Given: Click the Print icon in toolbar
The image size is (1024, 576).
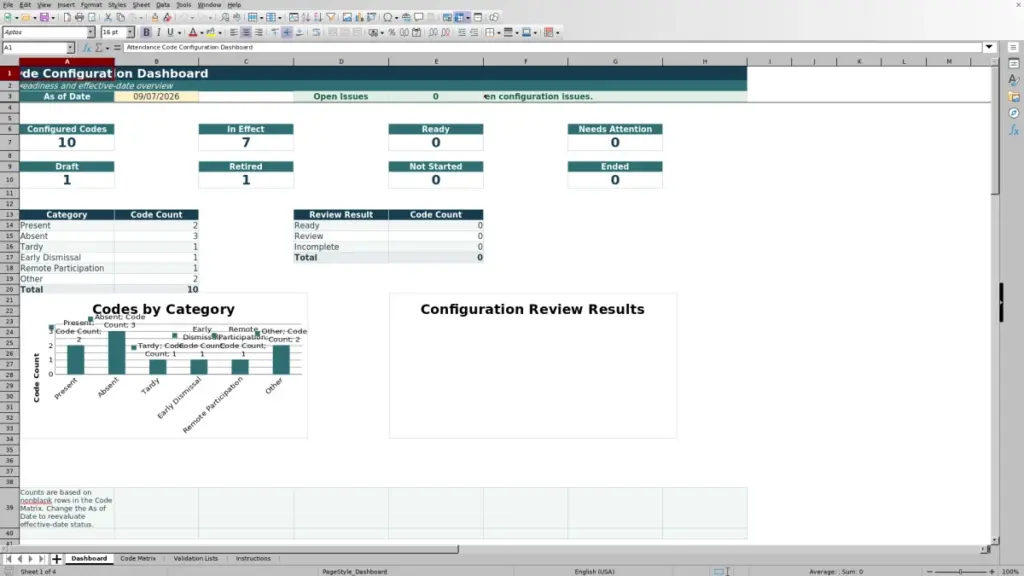Looking at the screenshot, I should point(79,17).
